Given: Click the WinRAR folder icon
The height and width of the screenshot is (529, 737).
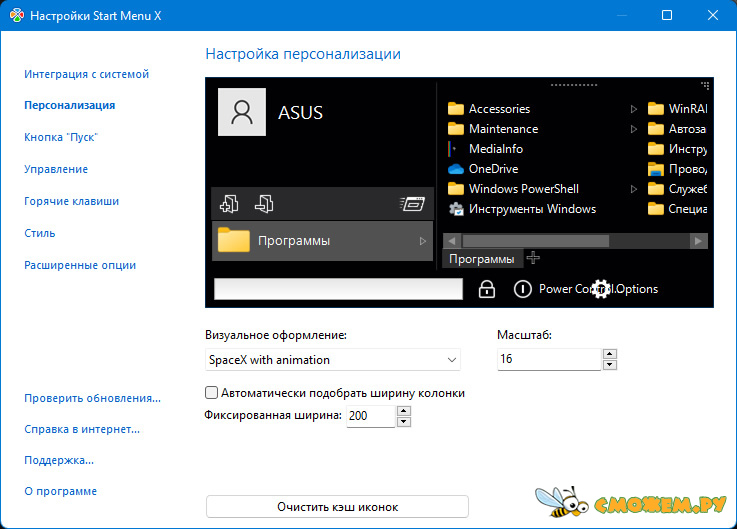Looking at the screenshot, I should click(x=656, y=109).
